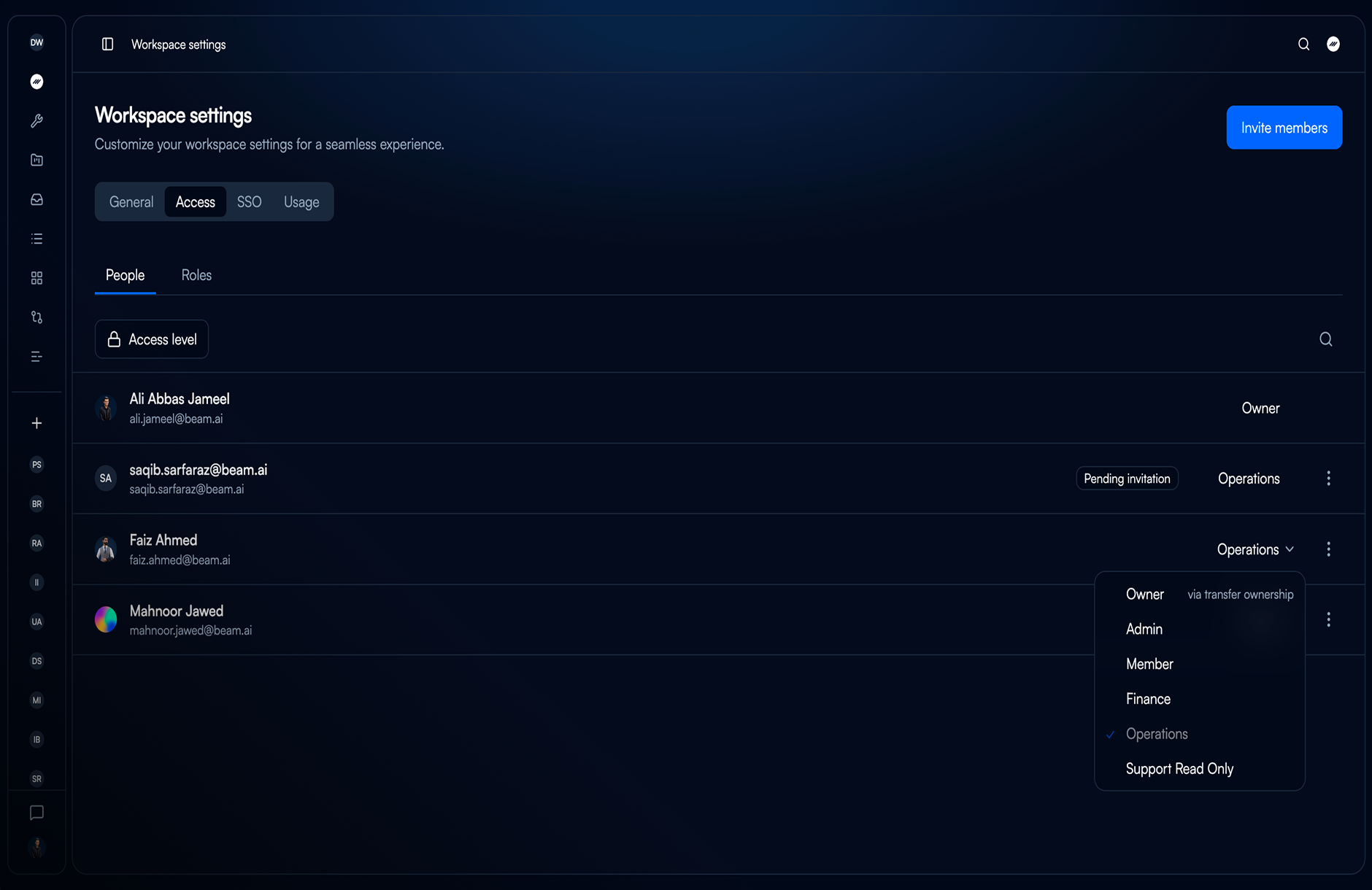The width and height of the screenshot is (1372, 890).
Task: Click the Invite members button
Action: tap(1284, 128)
